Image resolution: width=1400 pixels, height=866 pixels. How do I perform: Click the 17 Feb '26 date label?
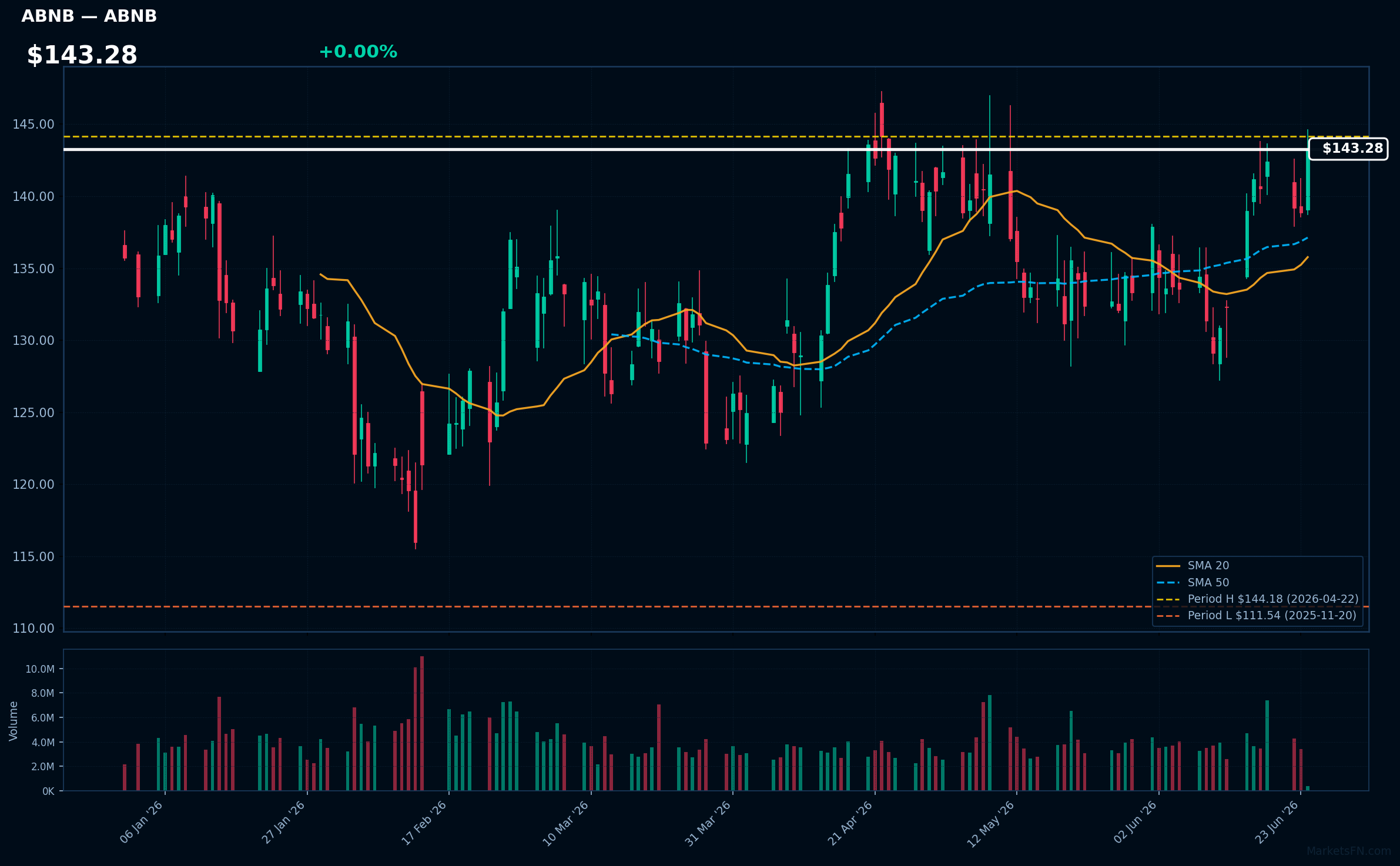[424, 823]
